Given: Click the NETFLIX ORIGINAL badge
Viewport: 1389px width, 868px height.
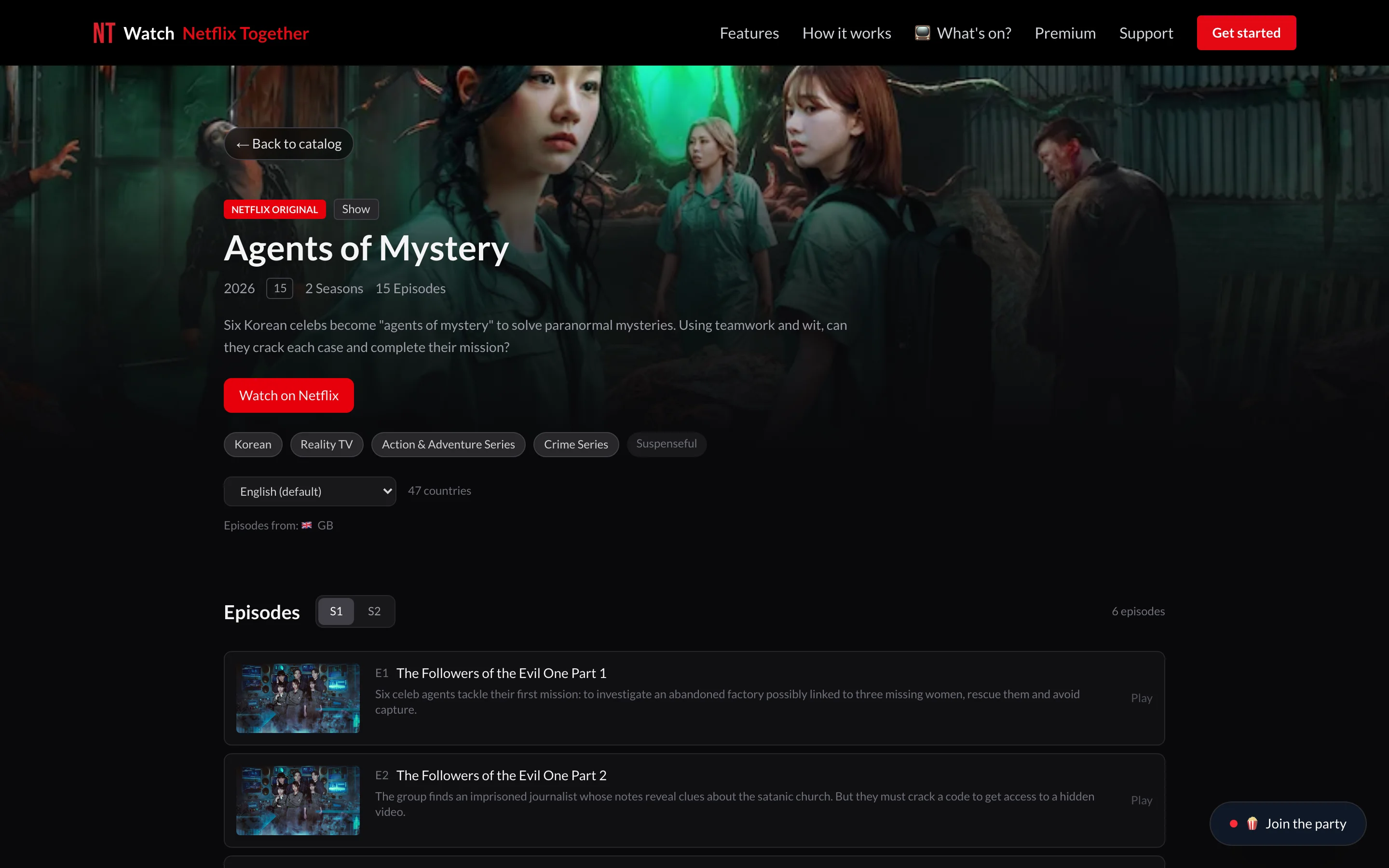Looking at the screenshot, I should 274,210.
